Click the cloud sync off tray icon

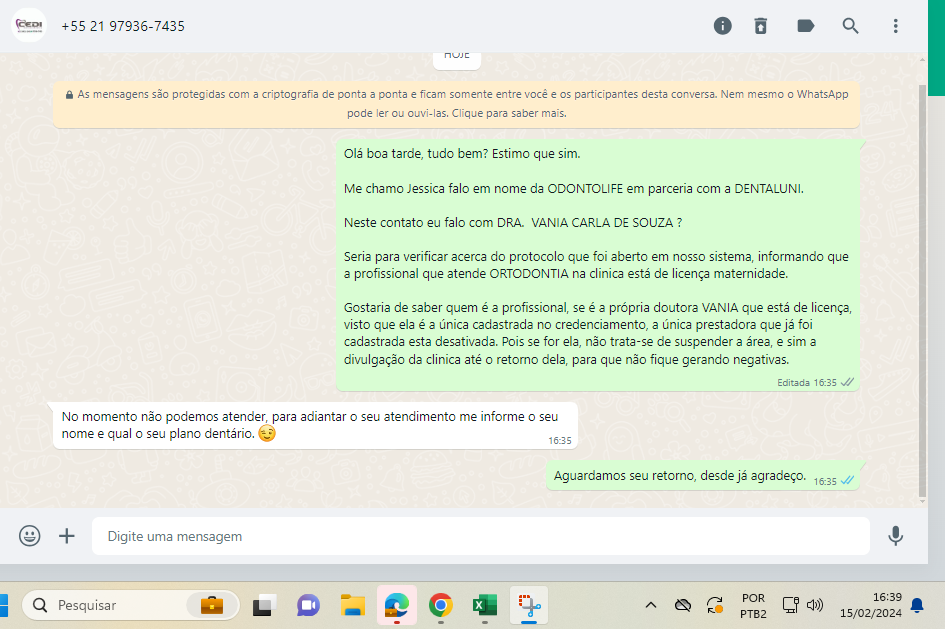[x=683, y=605]
